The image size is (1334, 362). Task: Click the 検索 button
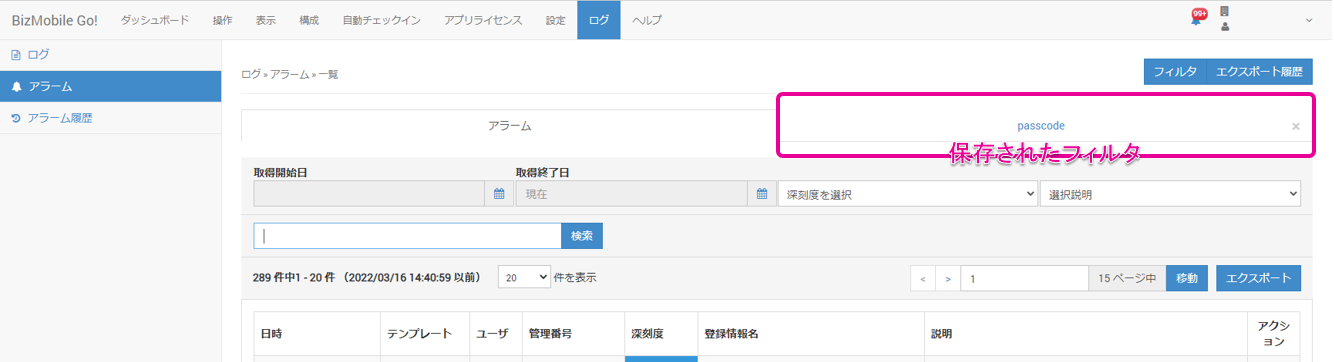(582, 236)
